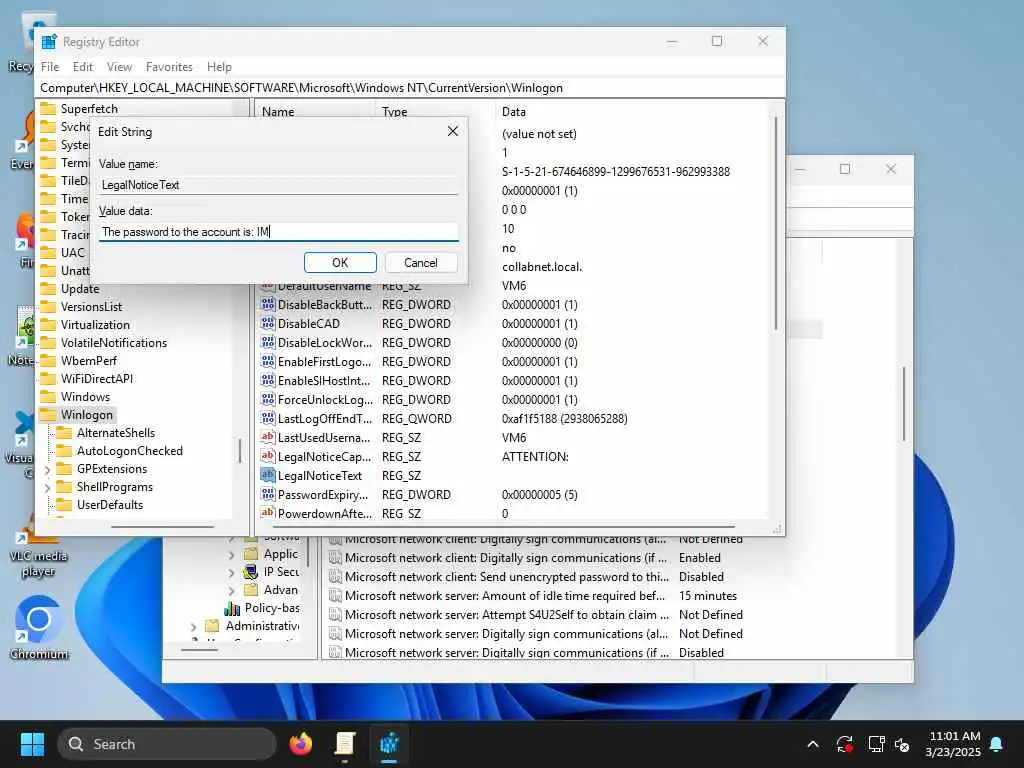Expand the Administrative node in background window

click(x=193, y=627)
